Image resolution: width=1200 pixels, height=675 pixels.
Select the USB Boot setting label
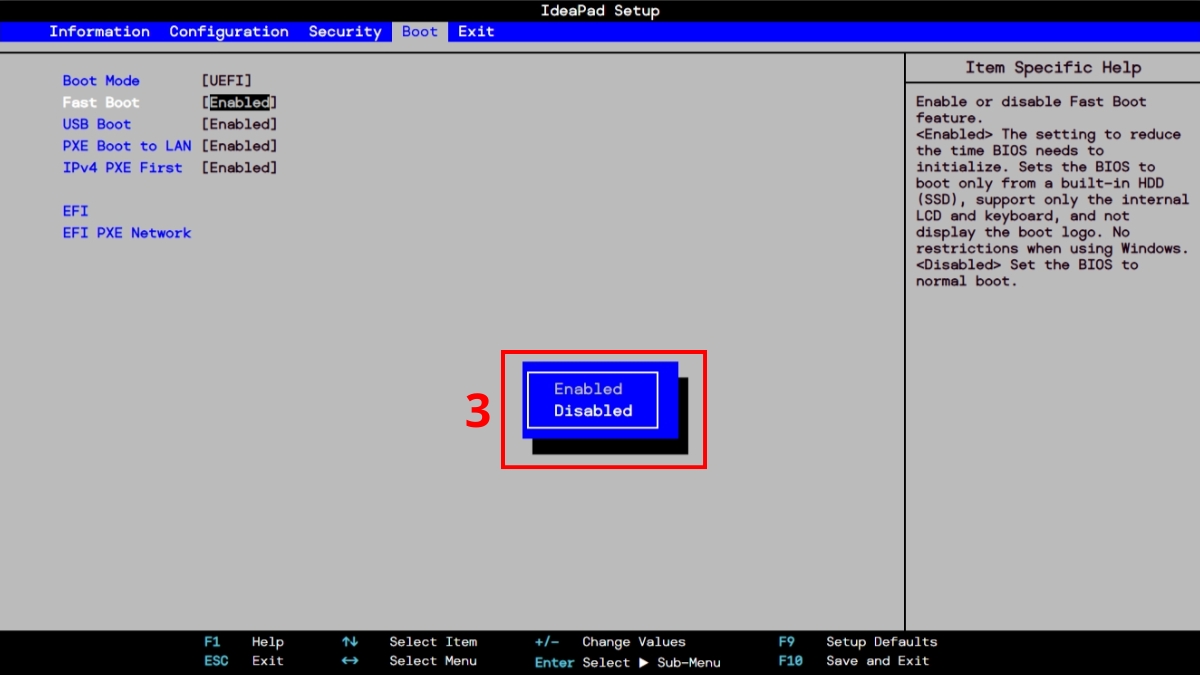click(x=97, y=125)
